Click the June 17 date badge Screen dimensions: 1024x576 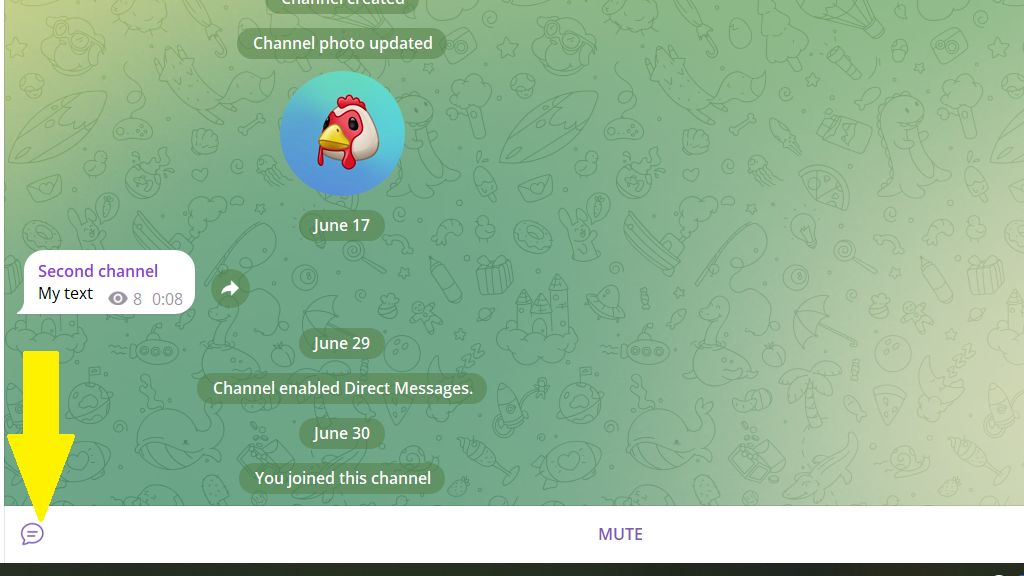[342, 225]
